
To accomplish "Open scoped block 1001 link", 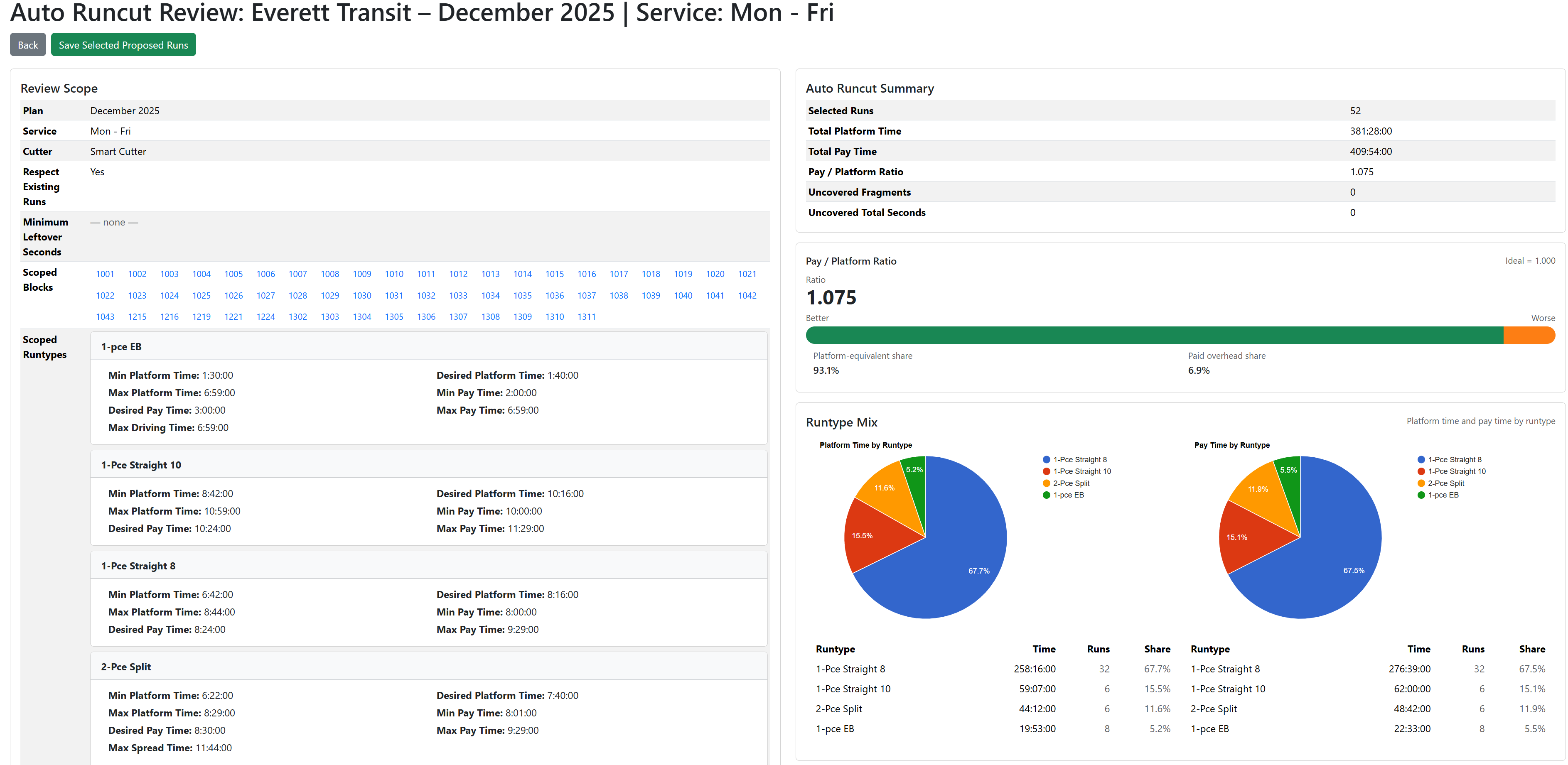I will [105, 274].
